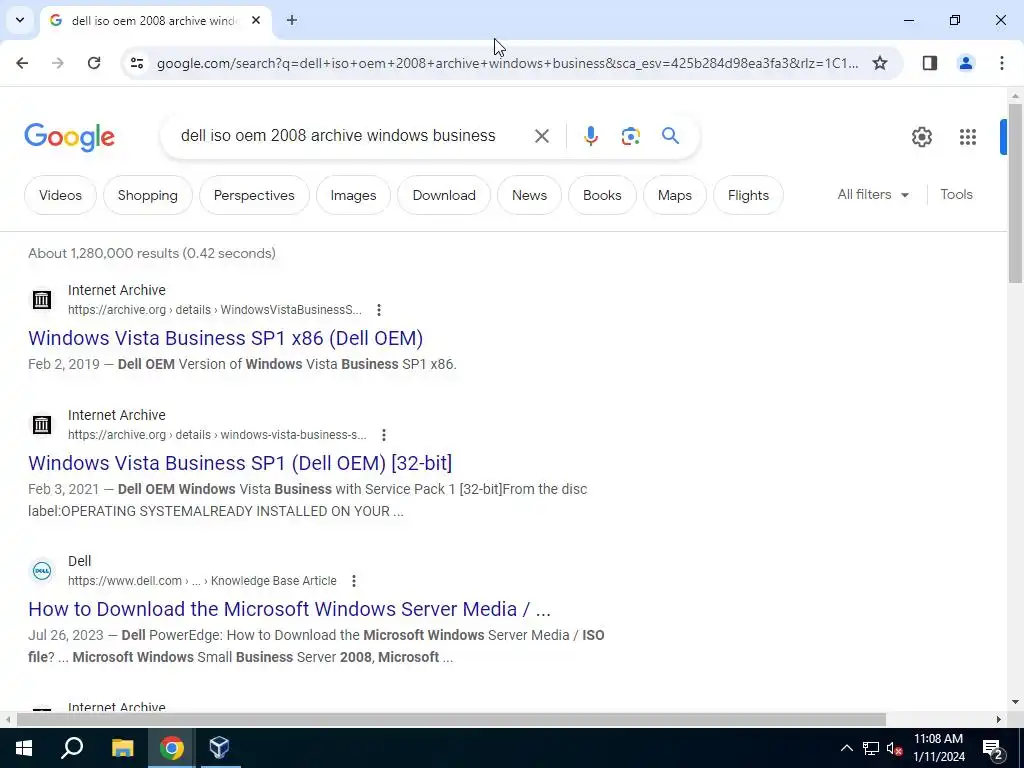Clear the search query with the X
The width and height of the screenshot is (1024, 768).
click(541, 136)
